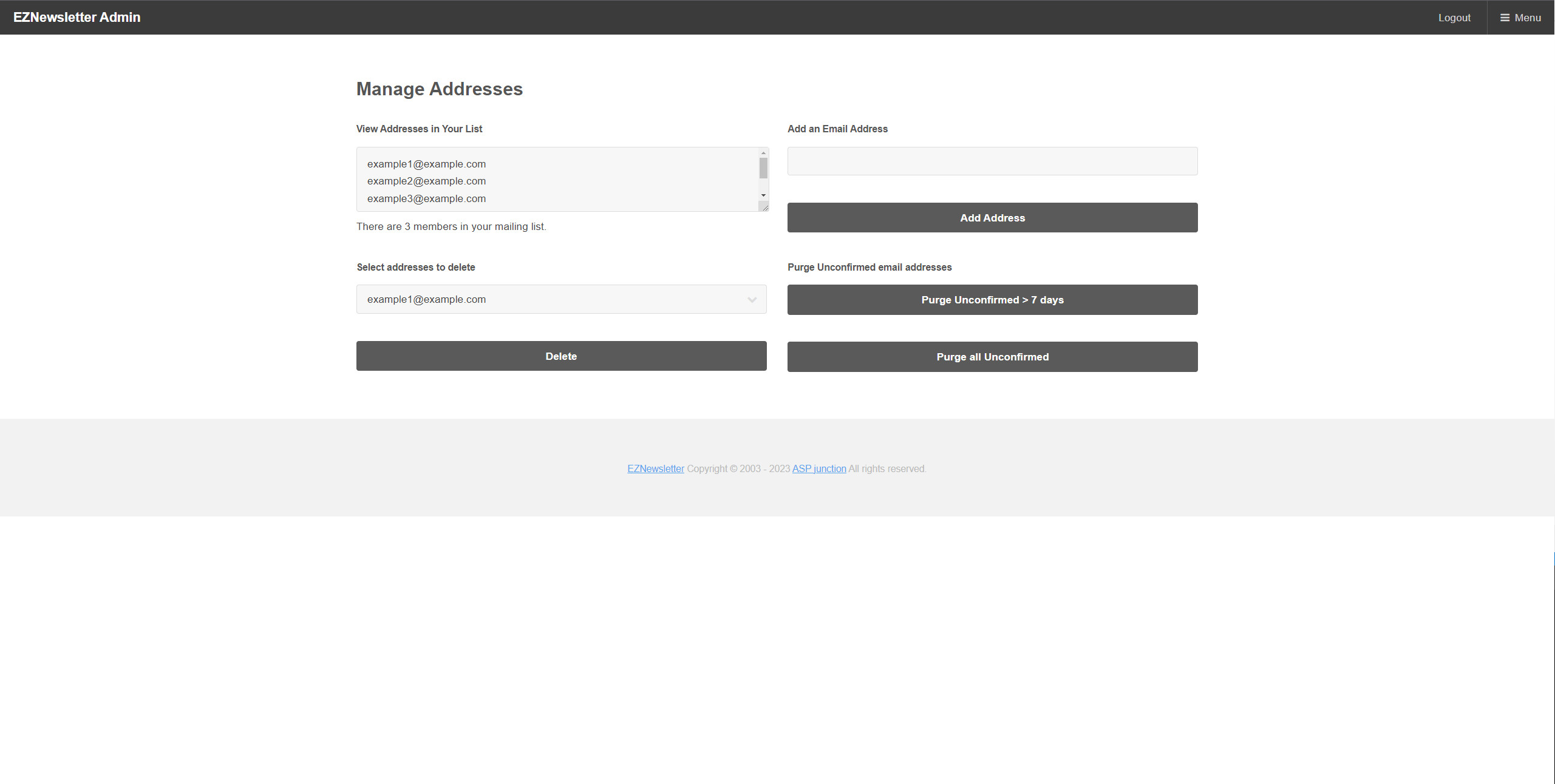Open the ASP junction footer link
Screen dimensions: 1555x784
[x=818, y=468]
